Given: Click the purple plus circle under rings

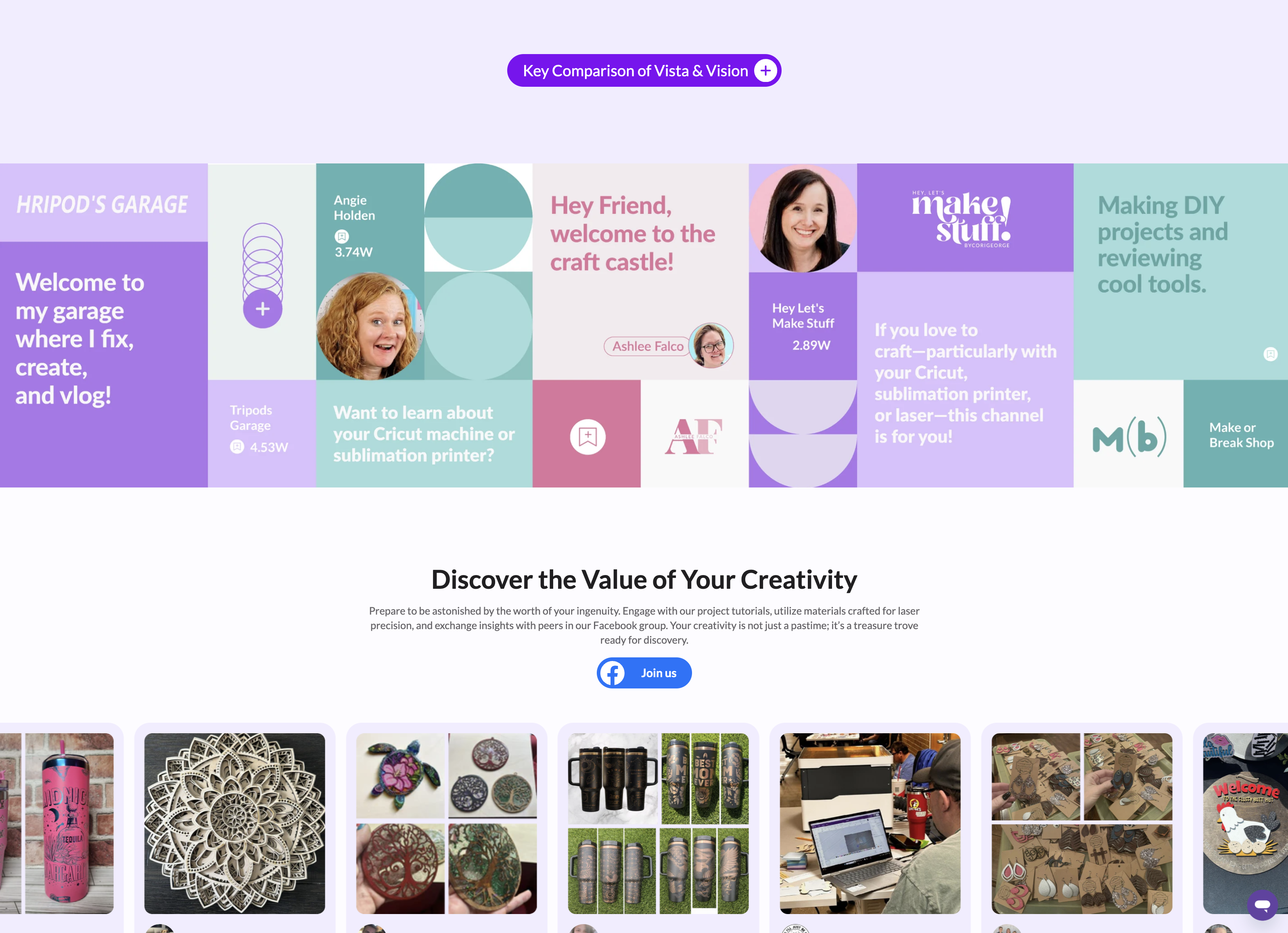Looking at the screenshot, I should pos(262,309).
